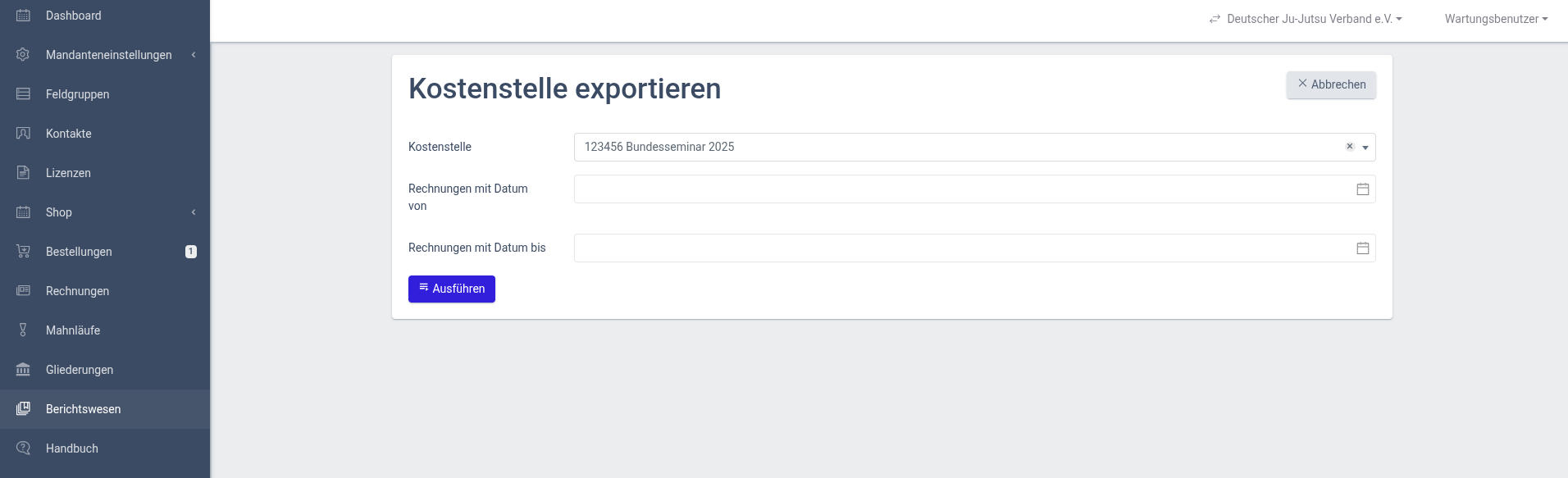Viewport: 1568px width, 478px height.
Task: Open the Handbuch sidebar entry
Action: (x=72, y=448)
